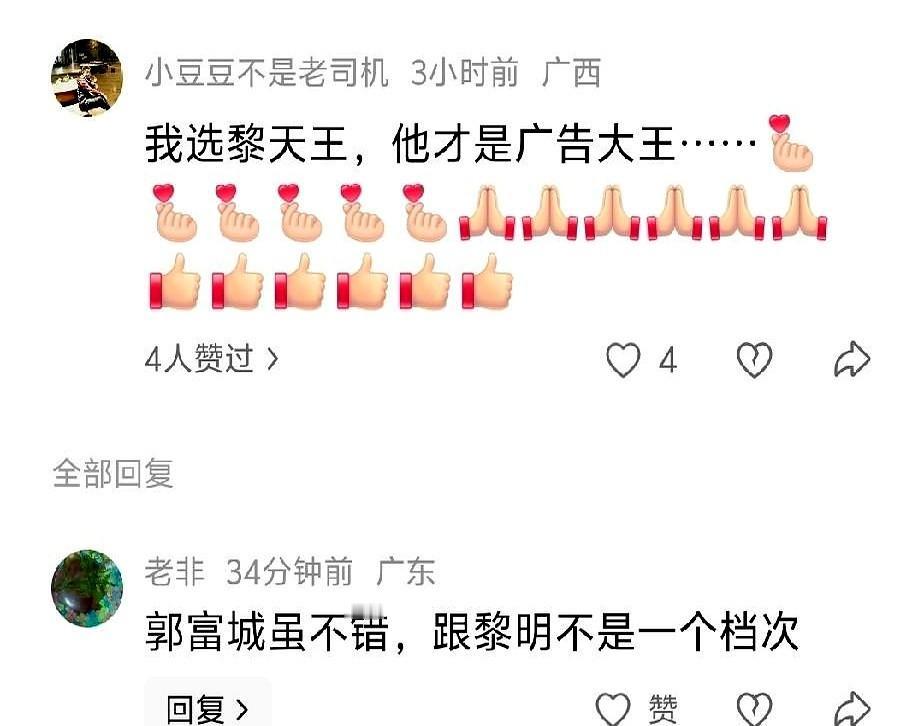Share 老非's reply via arrow icon
The height and width of the screenshot is (726, 922).
pyautogui.click(x=852, y=708)
